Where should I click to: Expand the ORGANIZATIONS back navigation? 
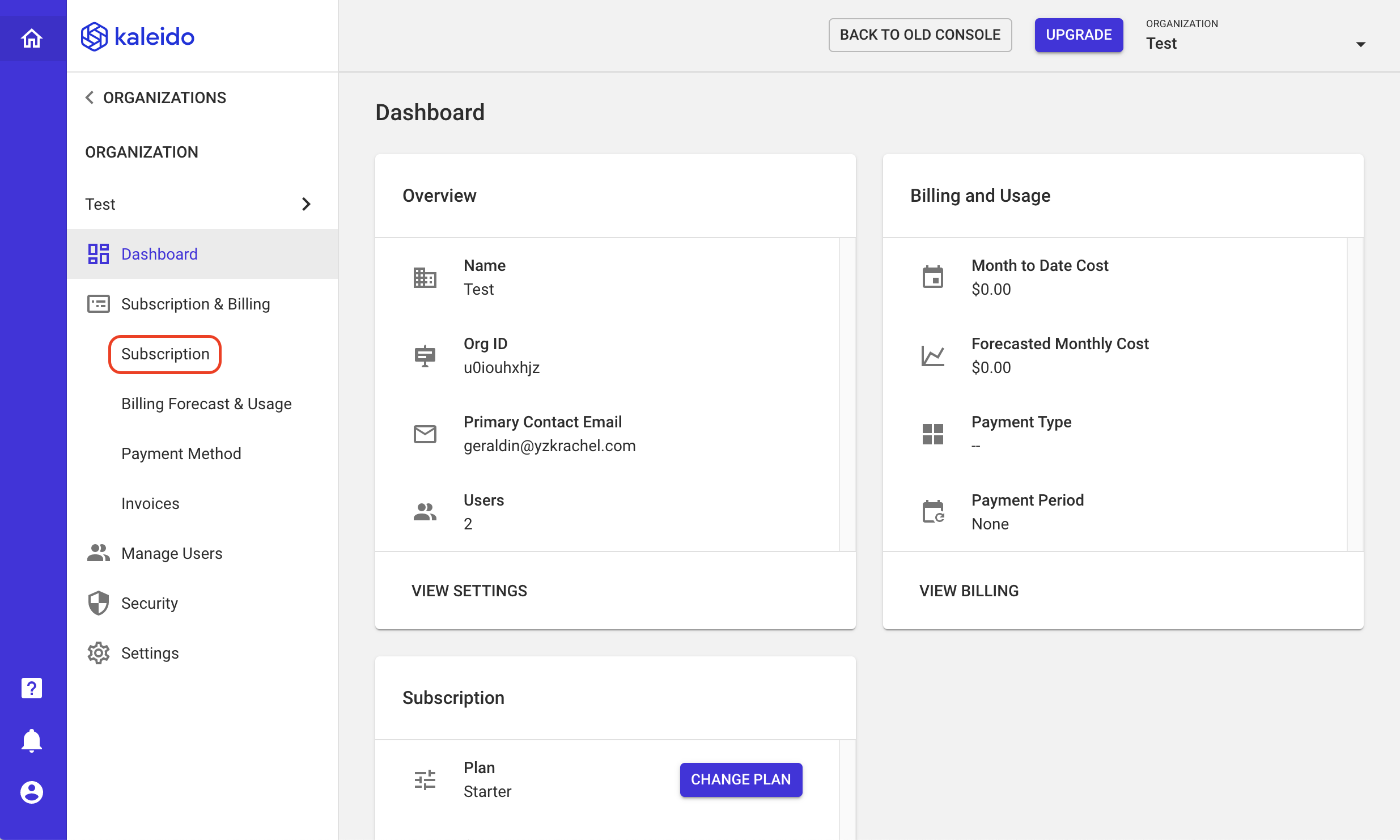click(x=155, y=97)
